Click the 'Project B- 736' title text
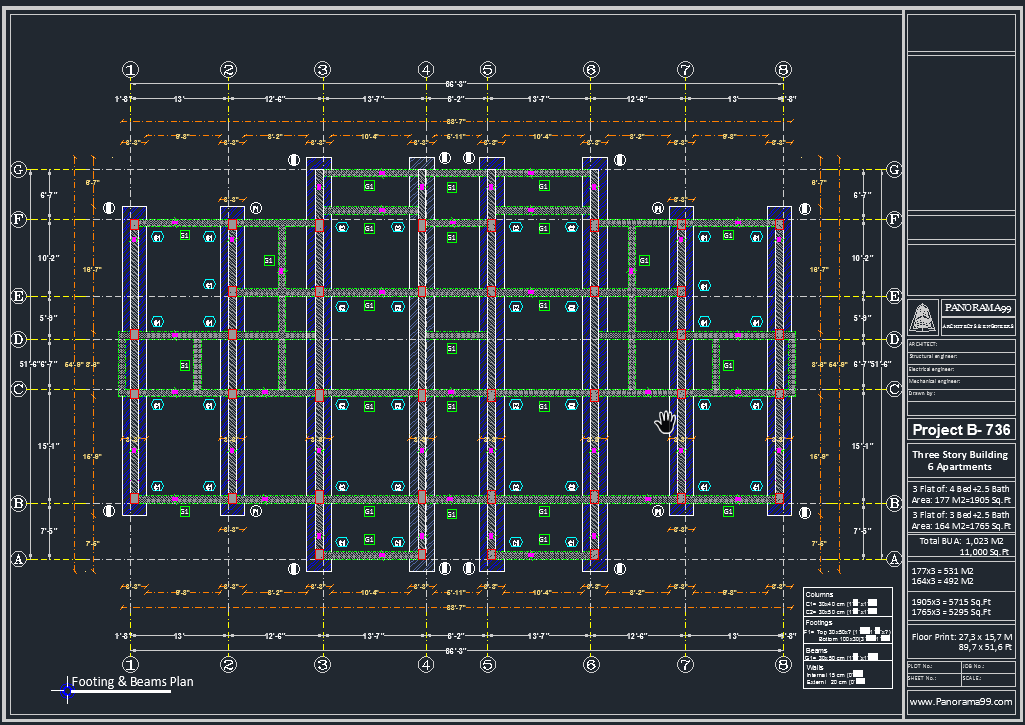 tap(961, 430)
